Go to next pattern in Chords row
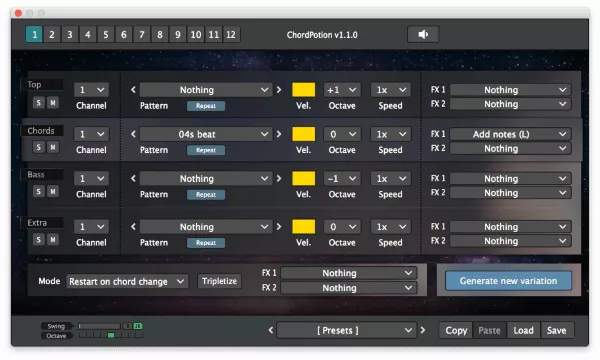This screenshot has width=600, height=360. 279,134
